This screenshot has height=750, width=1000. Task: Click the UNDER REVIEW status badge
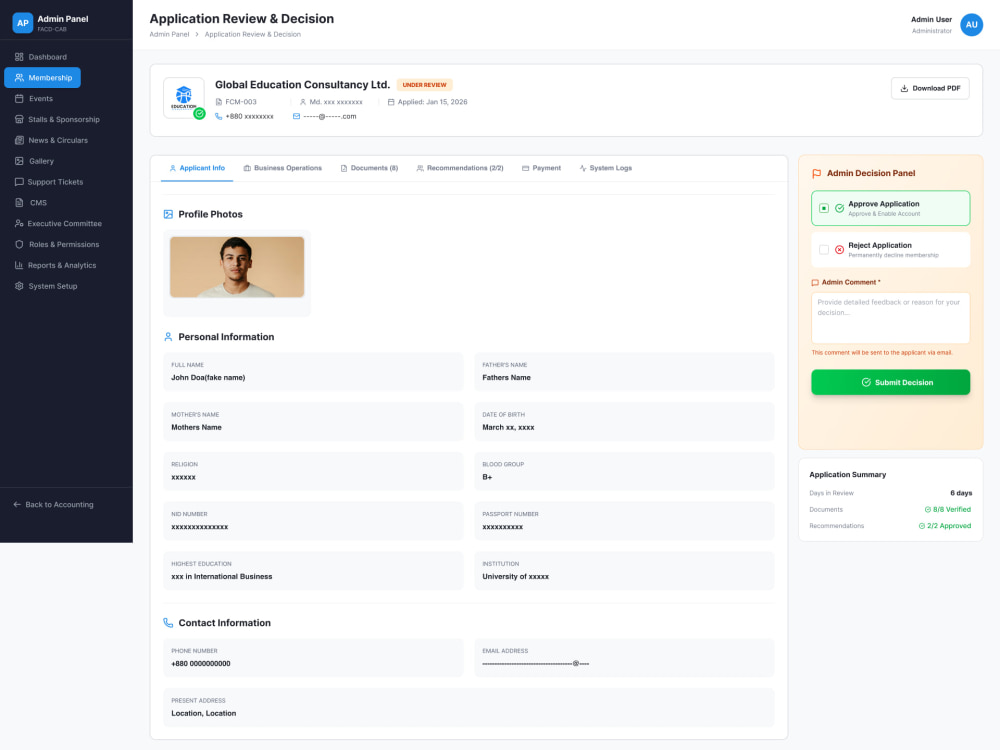coord(424,85)
